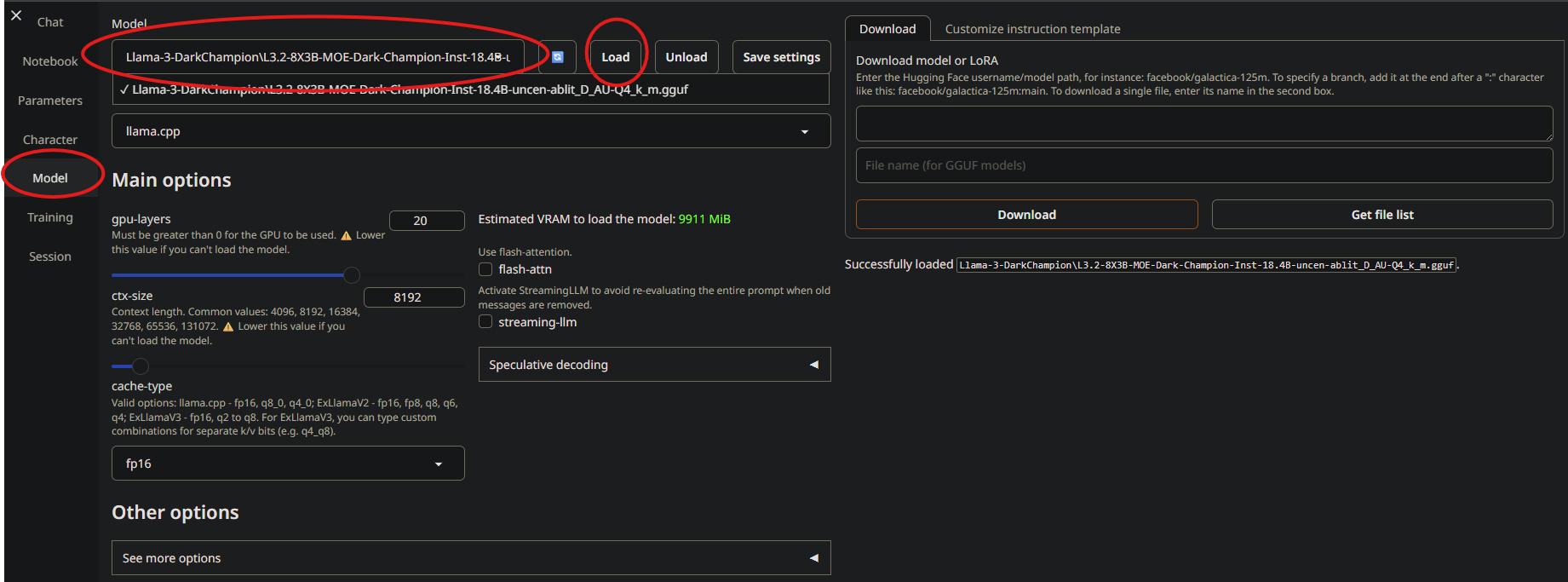This screenshot has width=1568, height=582.
Task: Enable the streaming-llm checkbox
Action: pos(485,322)
